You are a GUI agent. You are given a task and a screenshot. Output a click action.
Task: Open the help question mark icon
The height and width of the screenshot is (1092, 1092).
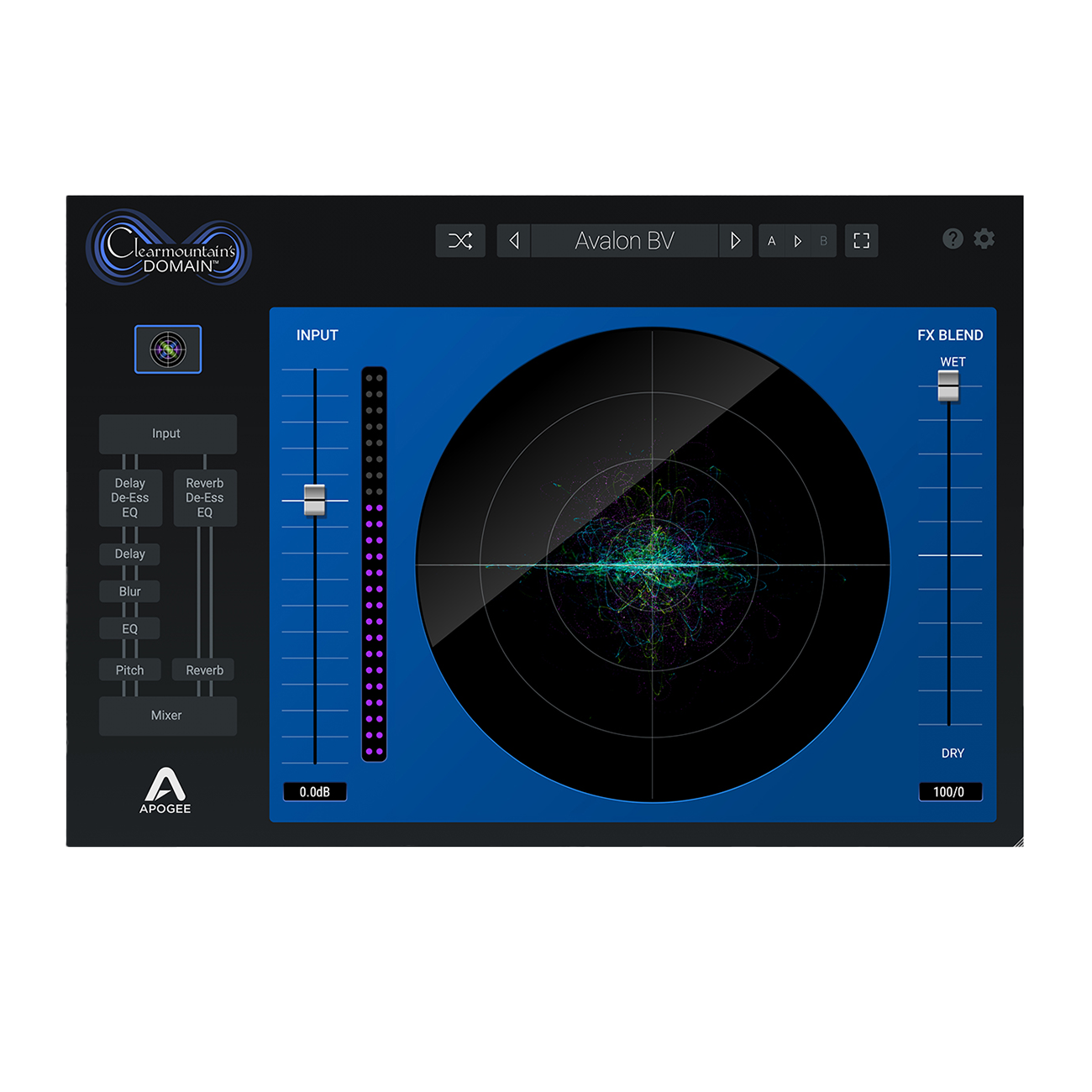(953, 239)
